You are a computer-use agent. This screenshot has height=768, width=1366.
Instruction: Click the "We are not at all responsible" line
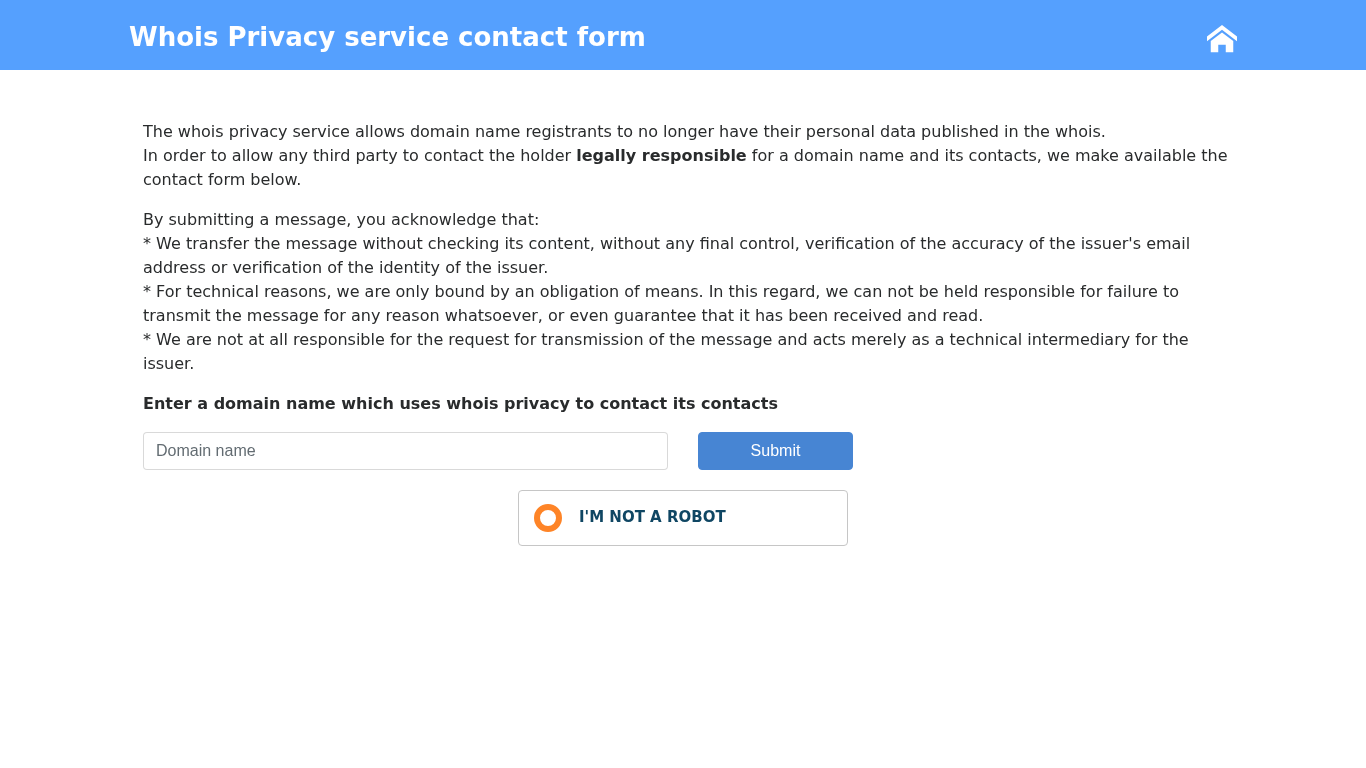coord(665,340)
